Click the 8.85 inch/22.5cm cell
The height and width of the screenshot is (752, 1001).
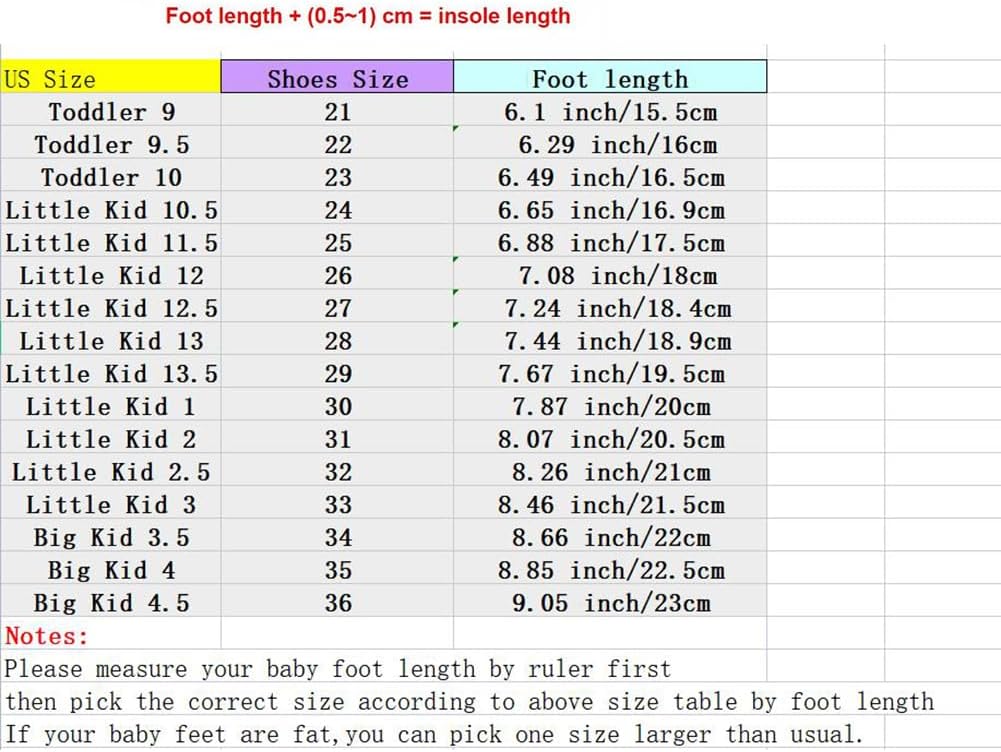tap(610, 570)
